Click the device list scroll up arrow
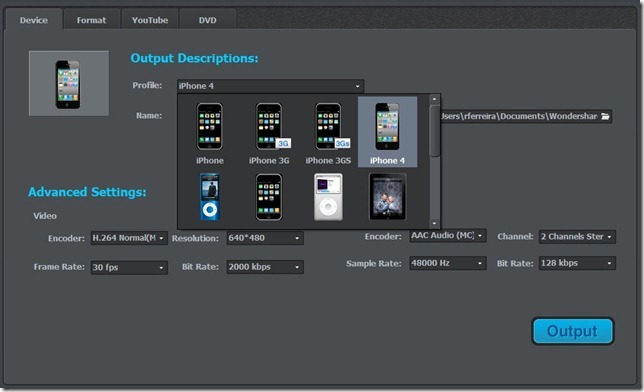 tap(434, 99)
